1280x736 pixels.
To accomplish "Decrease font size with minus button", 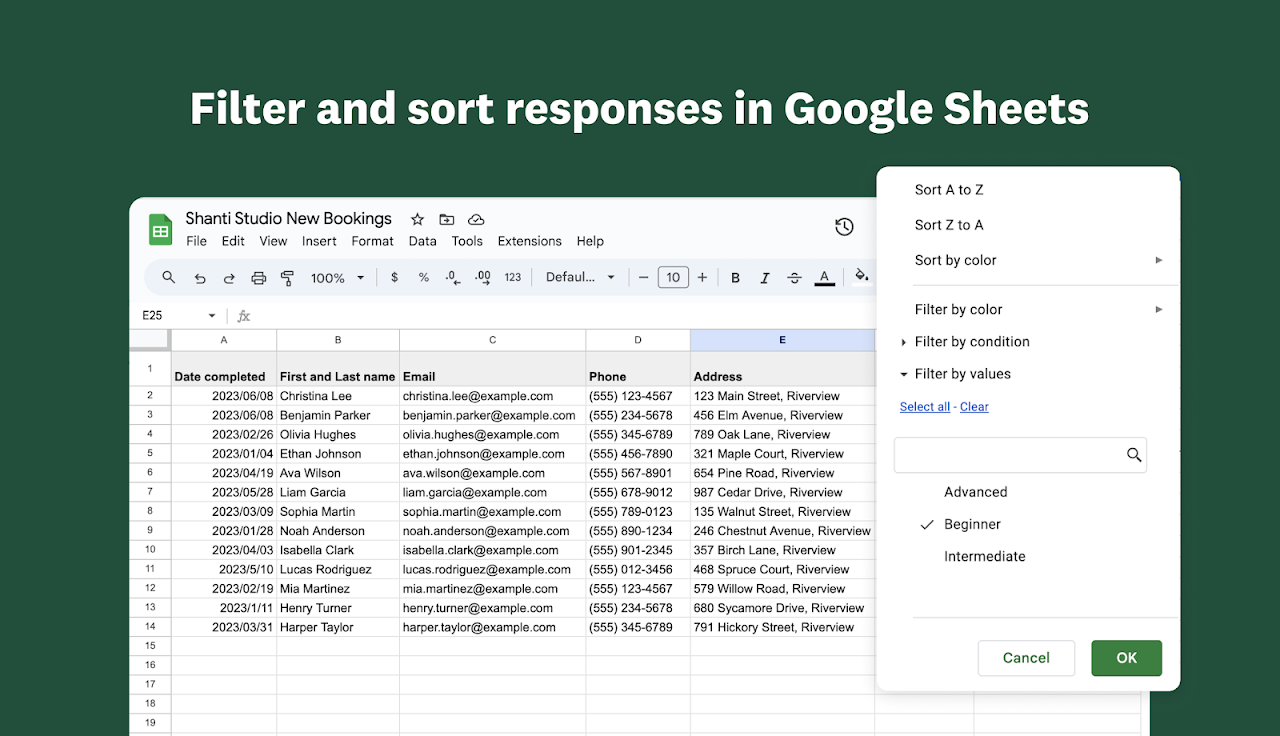I will coord(643,277).
